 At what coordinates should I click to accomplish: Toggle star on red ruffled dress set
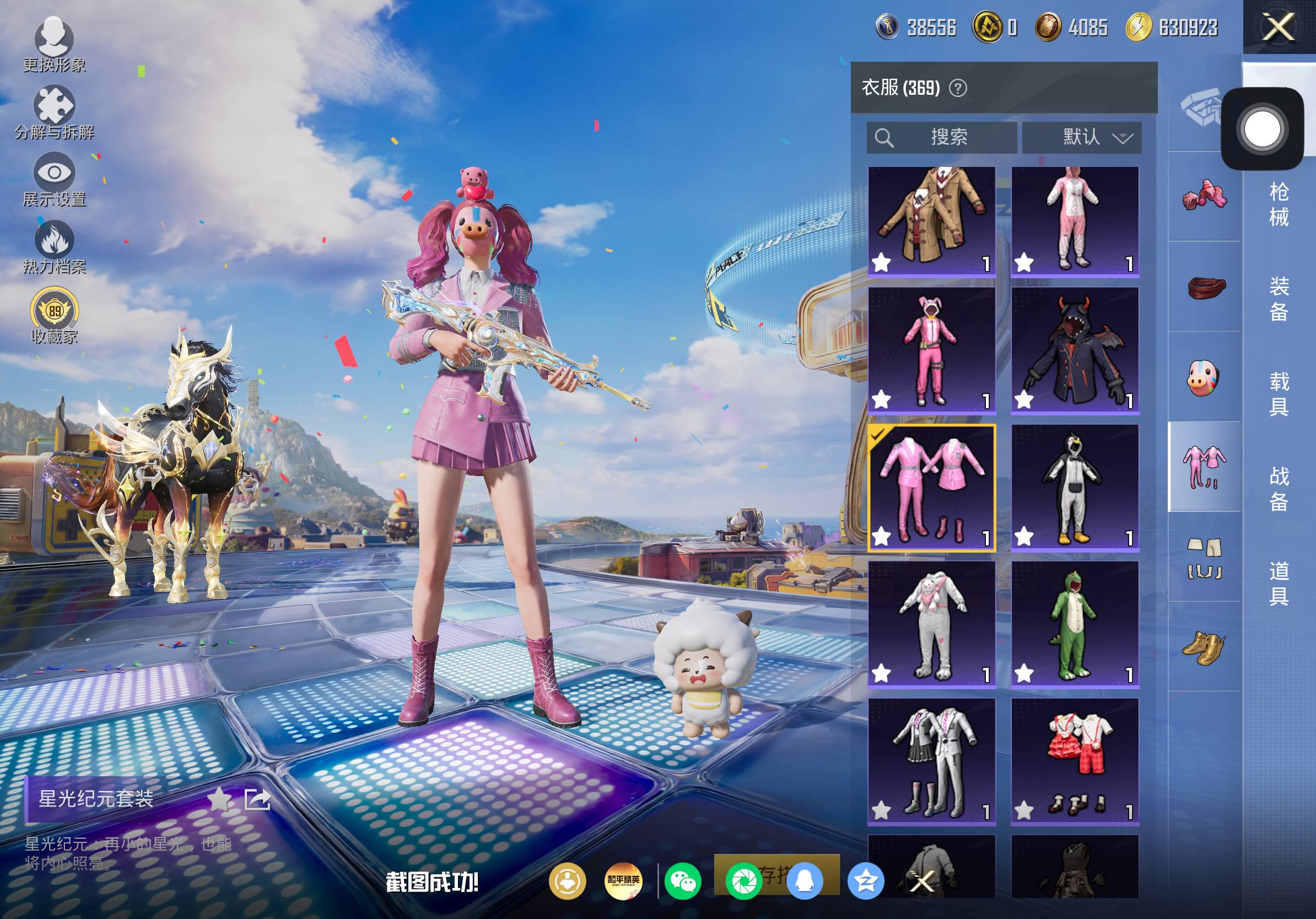1024,810
